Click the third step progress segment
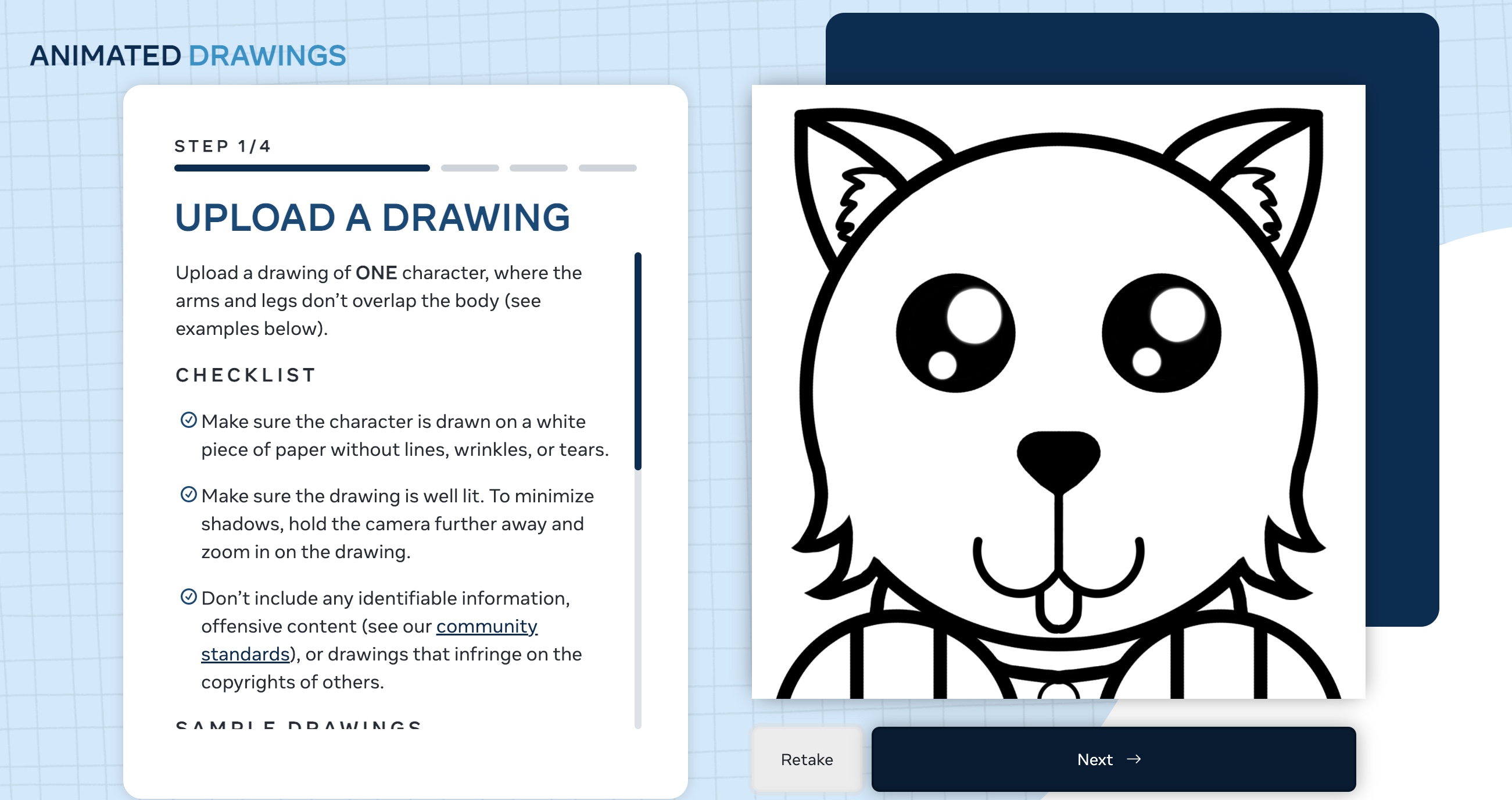Image resolution: width=1512 pixels, height=800 pixels. 538,168
